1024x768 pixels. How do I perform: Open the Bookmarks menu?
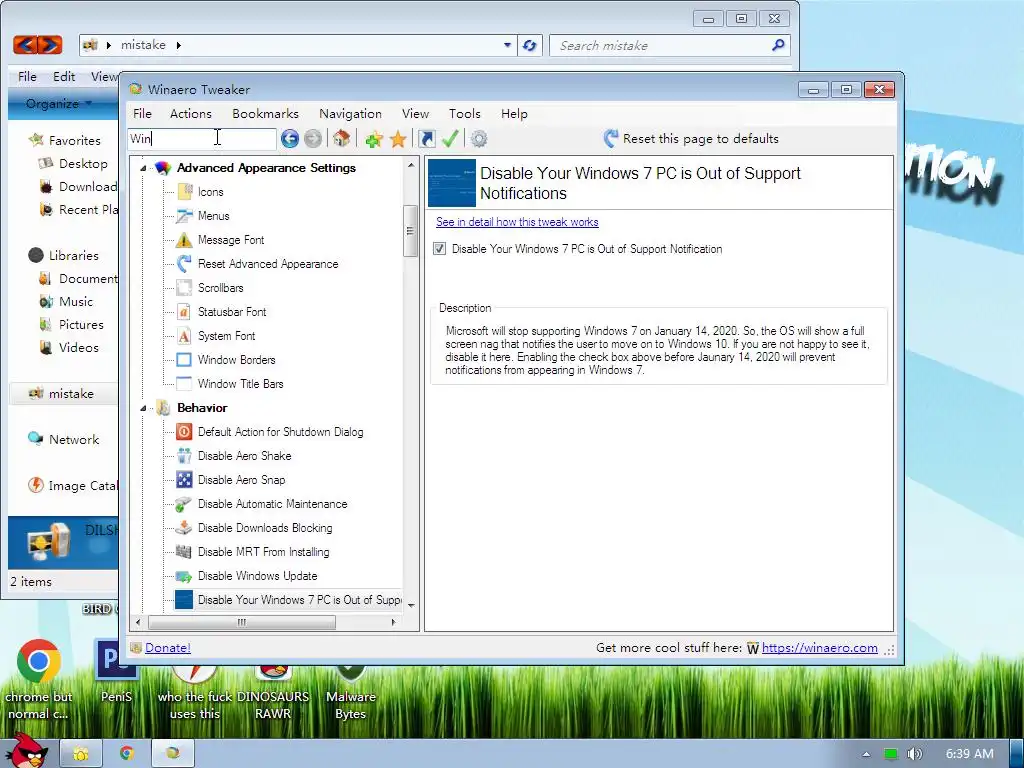coord(265,114)
